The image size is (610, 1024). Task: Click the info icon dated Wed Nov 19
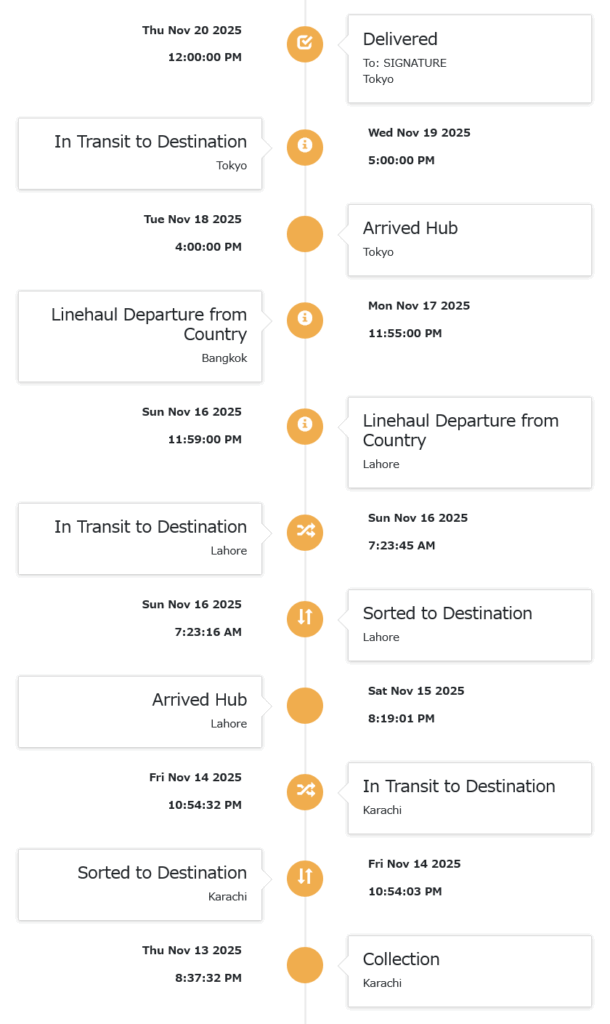305,146
